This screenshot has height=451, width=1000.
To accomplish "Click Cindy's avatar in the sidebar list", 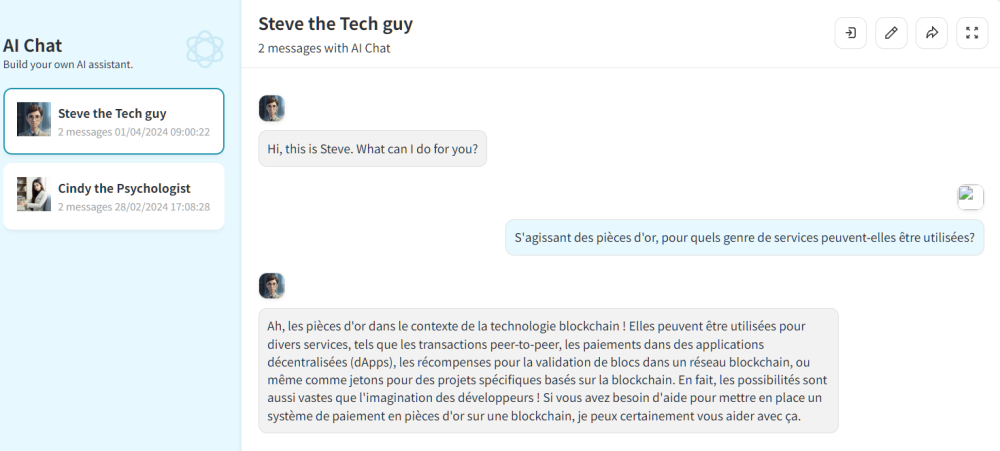I will pyautogui.click(x=34, y=195).
